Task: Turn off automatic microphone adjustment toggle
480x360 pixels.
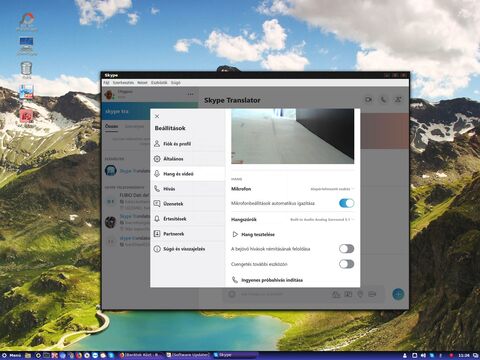Action: (346, 203)
